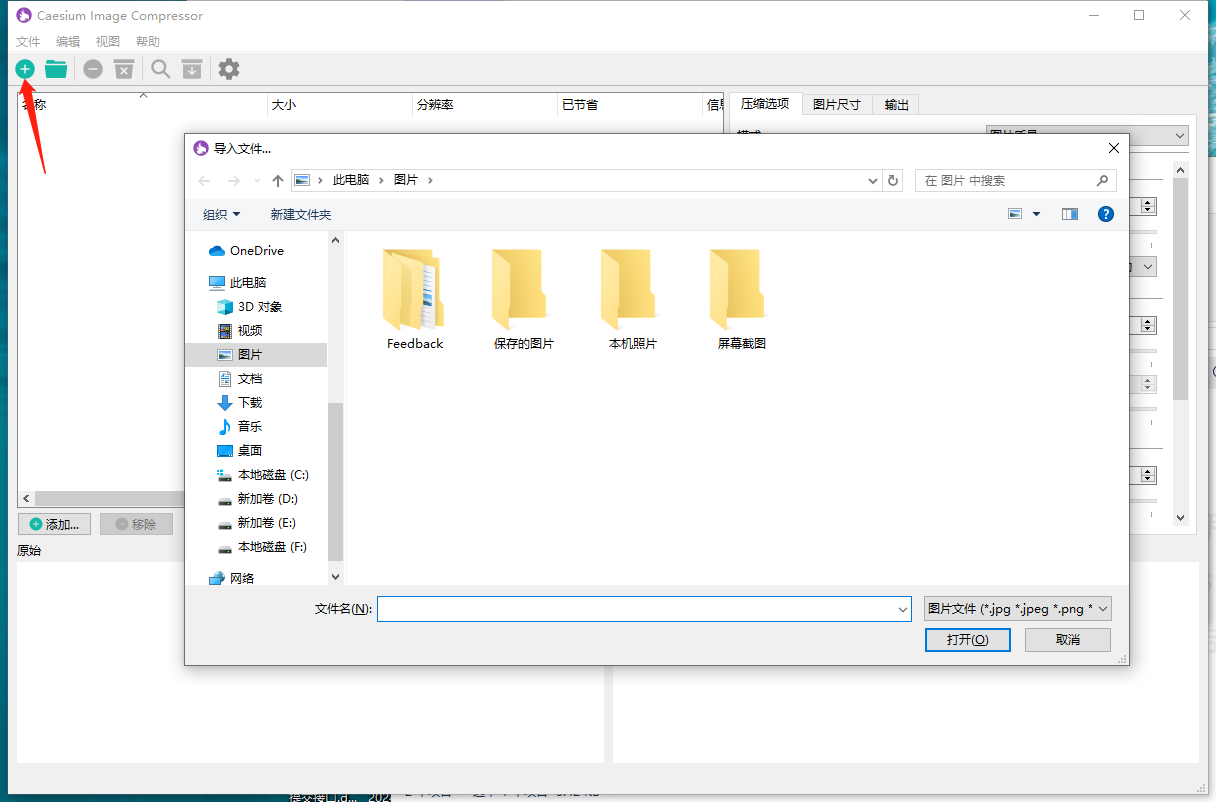
Task: Click the 新建文件夹 command
Action: [x=300, y=214]
